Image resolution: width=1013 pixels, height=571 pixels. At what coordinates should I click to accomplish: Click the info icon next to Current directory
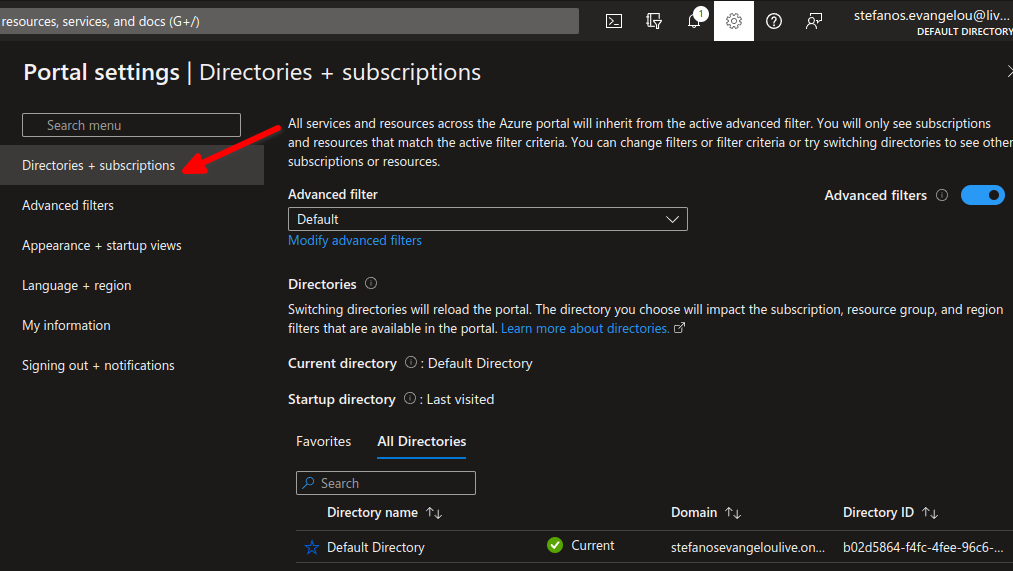point(411,362)
